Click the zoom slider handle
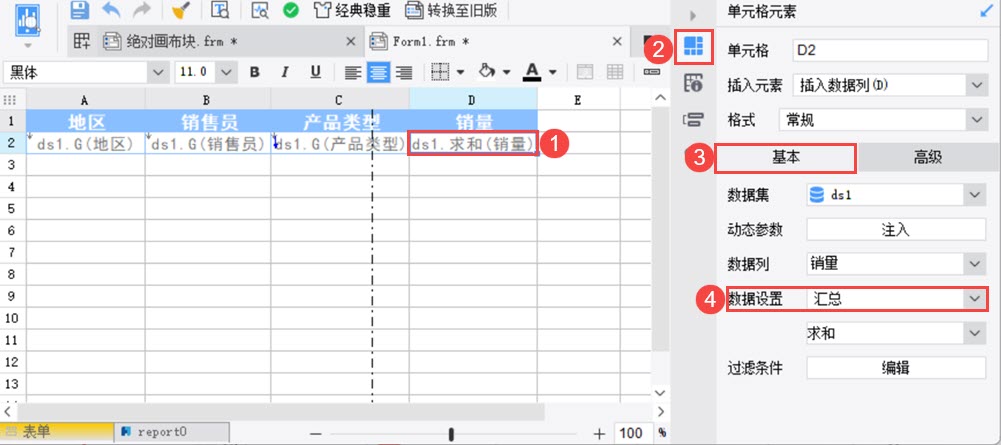 coord(451,434)
